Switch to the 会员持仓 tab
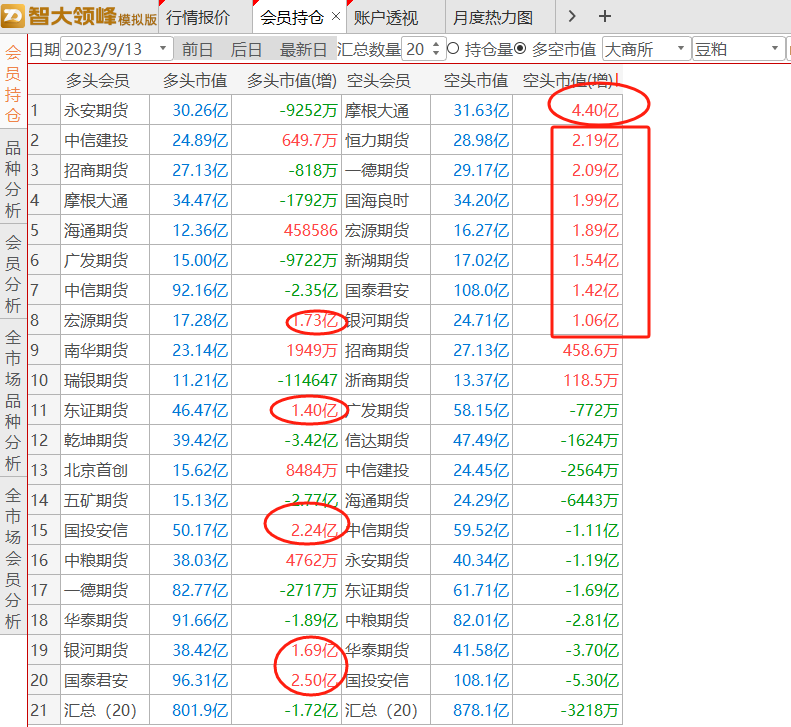 [x=292, y=18]
